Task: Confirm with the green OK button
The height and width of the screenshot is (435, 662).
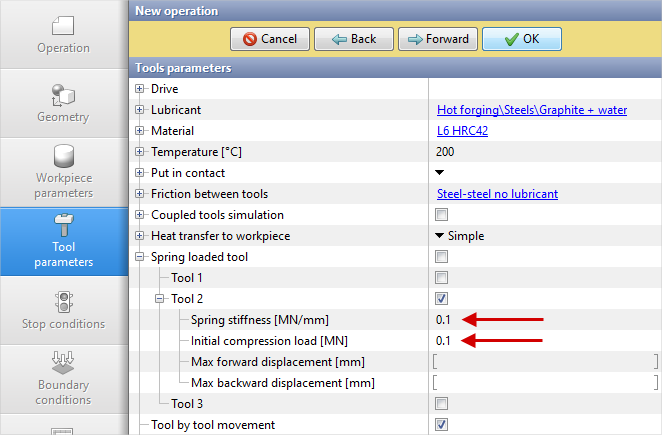Action: pos(521,39)
